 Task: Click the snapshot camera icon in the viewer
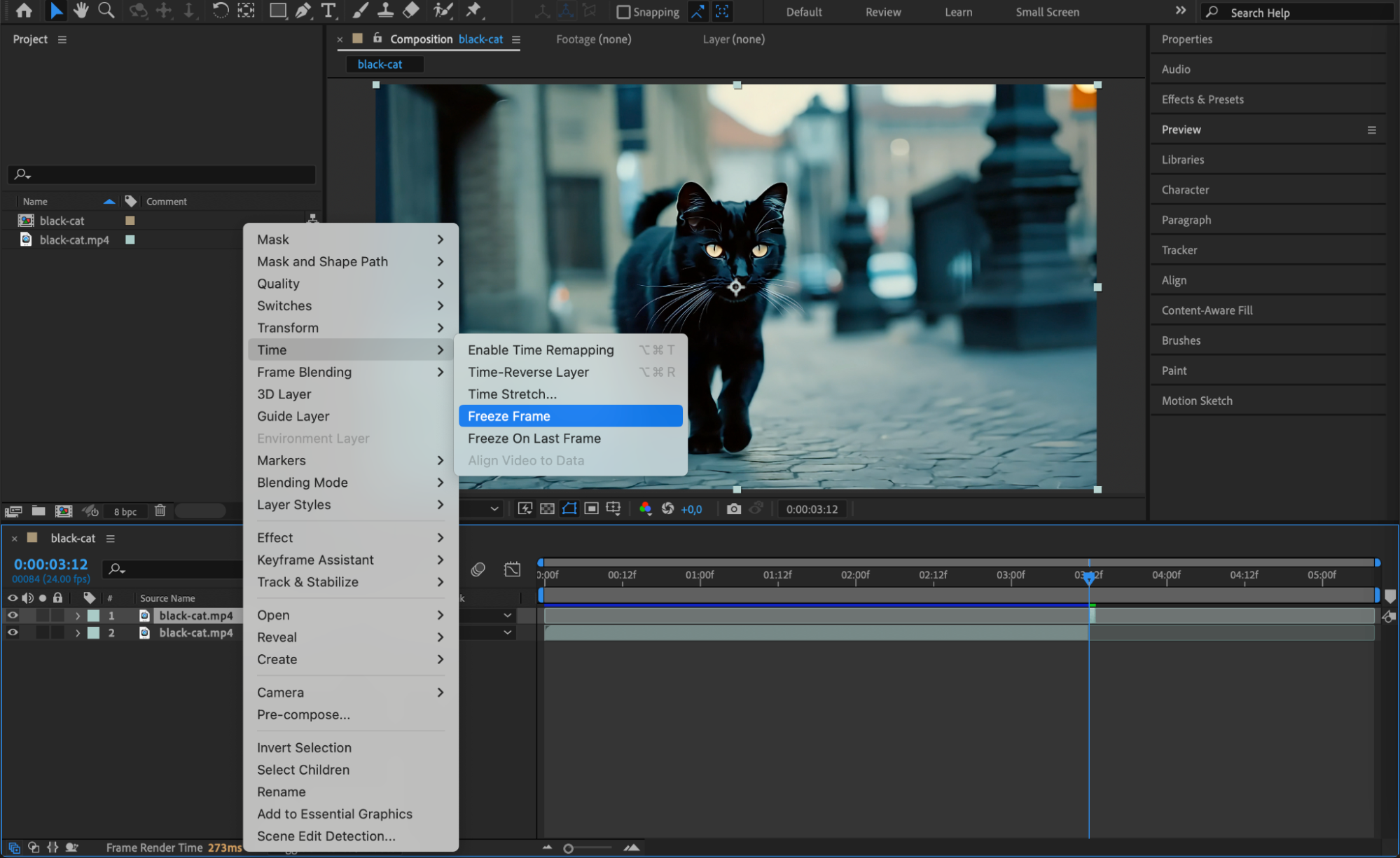pos(733,509)
